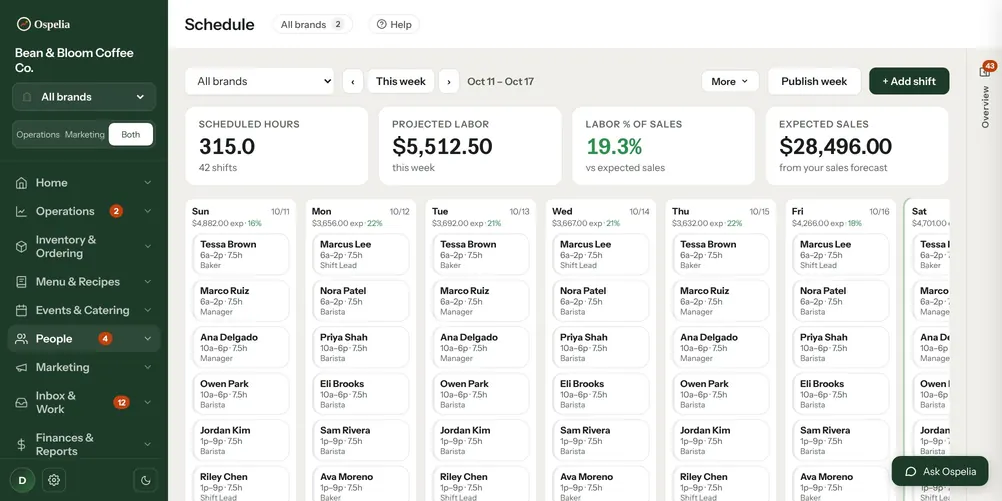
Task: Open Marcus Lee's Monday Shift Lead shift
Action: pyautogui.click(x=360, y=254)
